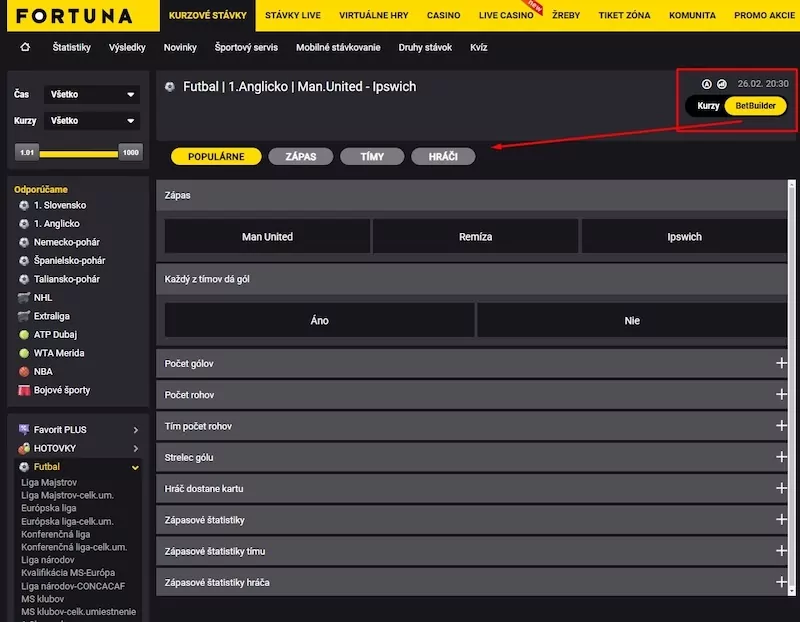Image resolution: width=800 pixels, height=622 pixels.
Task: Expand the Strelec gólu section
Action: point(781,457)
